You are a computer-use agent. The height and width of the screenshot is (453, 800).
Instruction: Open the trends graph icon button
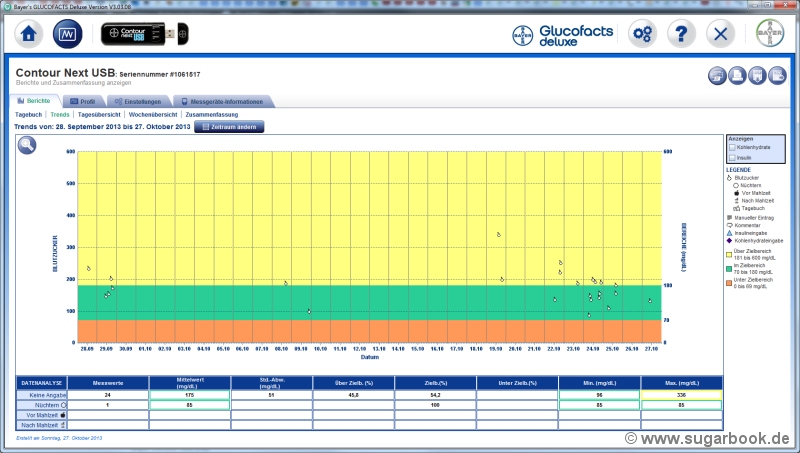tap(69, 34)
